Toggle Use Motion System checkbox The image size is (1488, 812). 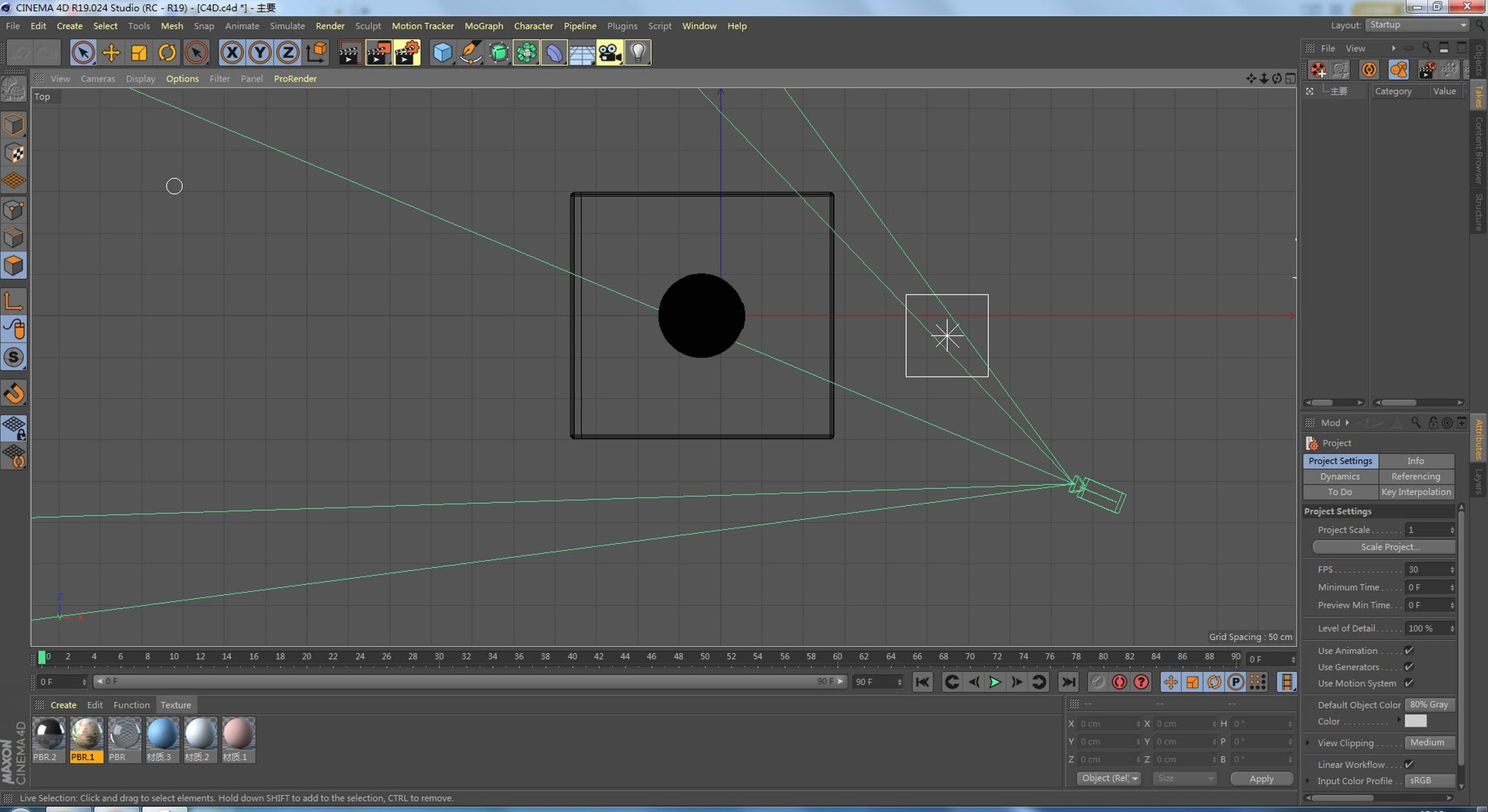pos(1409,683)
